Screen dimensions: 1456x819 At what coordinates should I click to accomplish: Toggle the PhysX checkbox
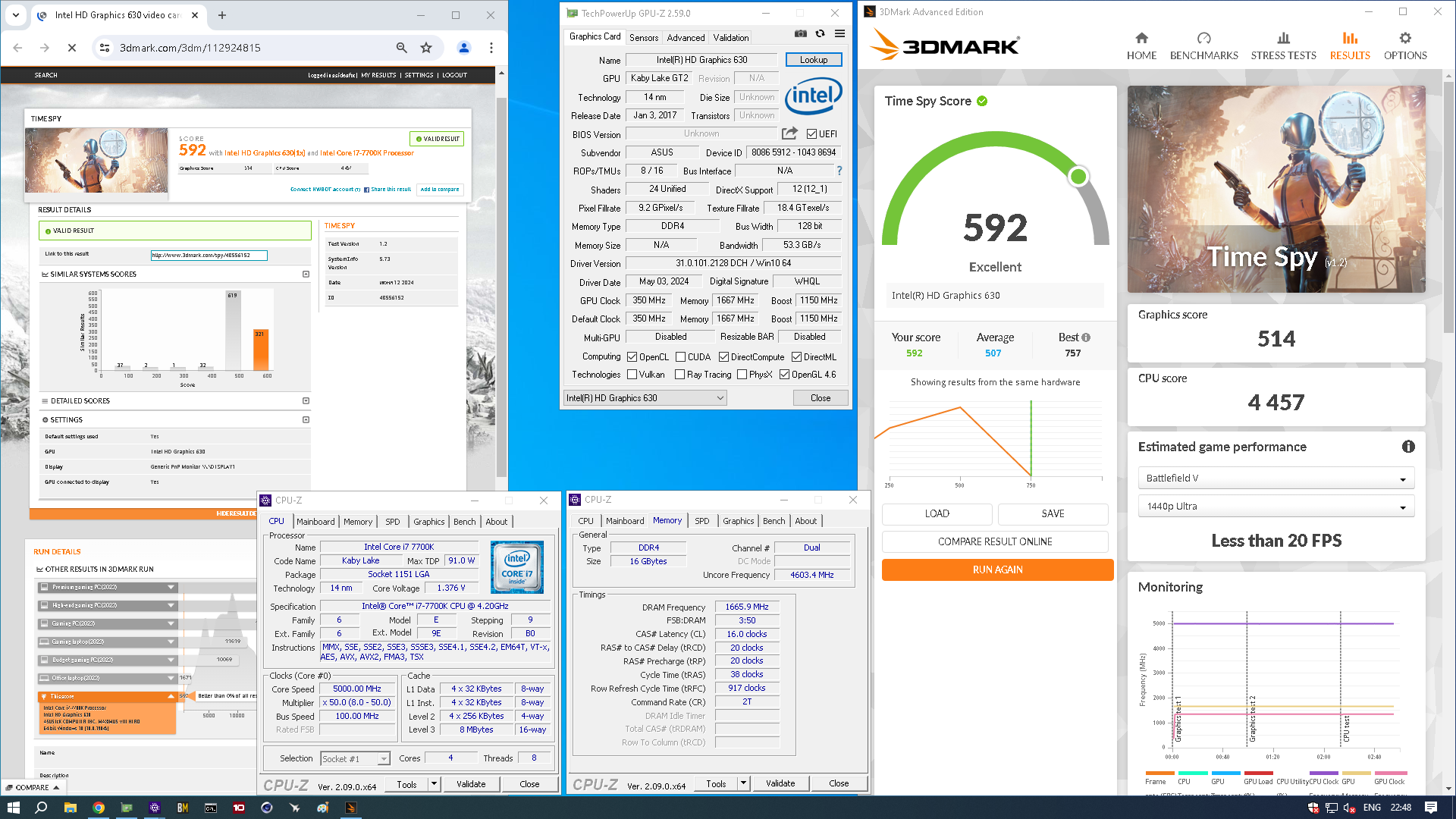(x=742, y=375)
